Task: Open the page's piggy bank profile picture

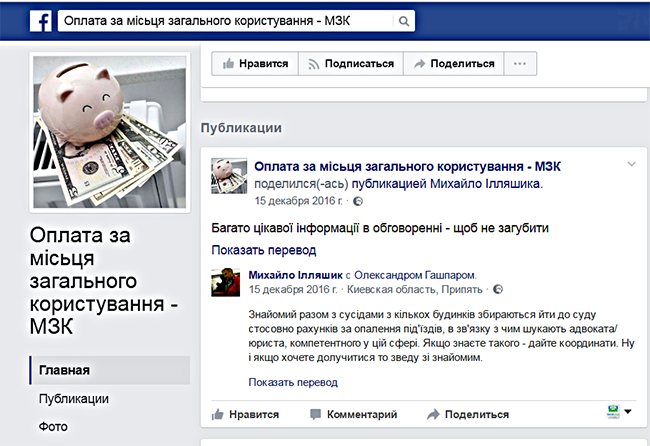Action: pyautogui.click(x=110, y=132)
